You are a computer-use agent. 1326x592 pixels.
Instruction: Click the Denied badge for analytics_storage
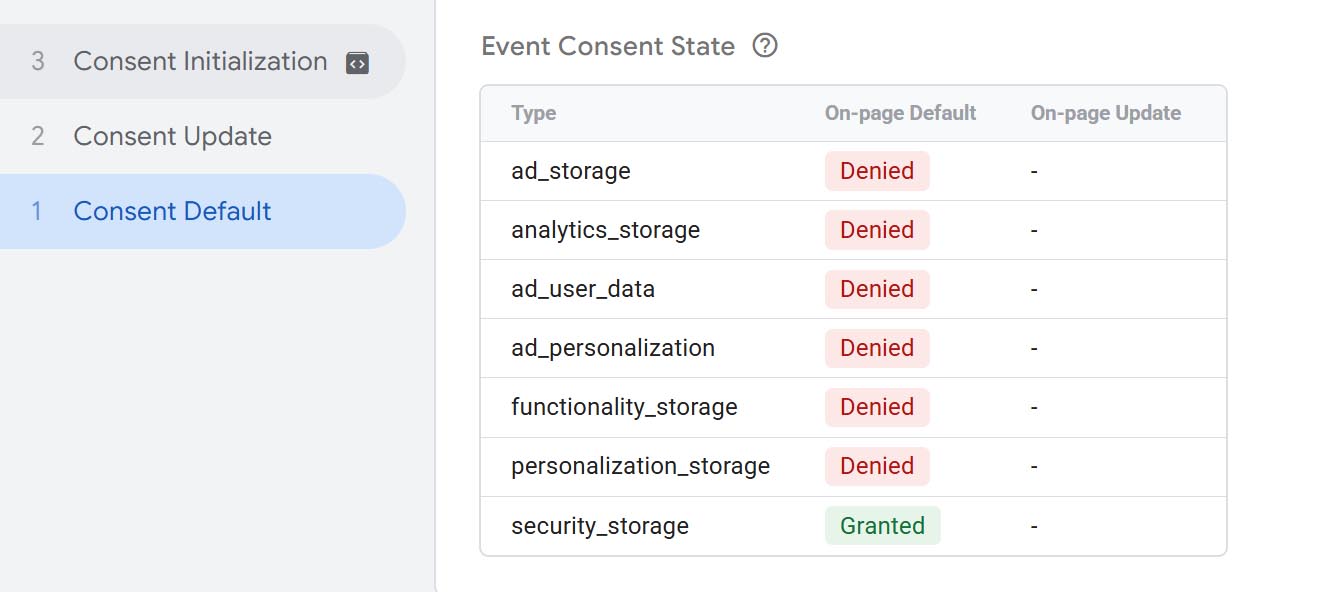[877, 230]
